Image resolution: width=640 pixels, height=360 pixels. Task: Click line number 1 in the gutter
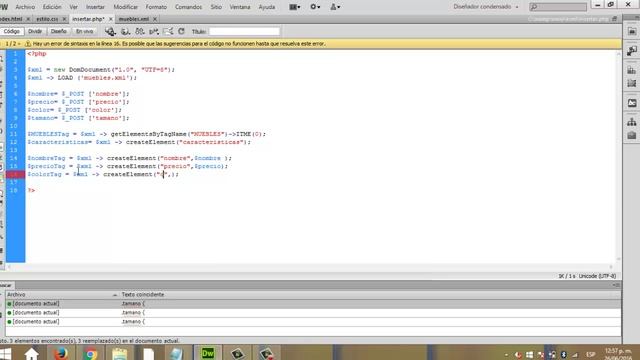click(15, 54)
